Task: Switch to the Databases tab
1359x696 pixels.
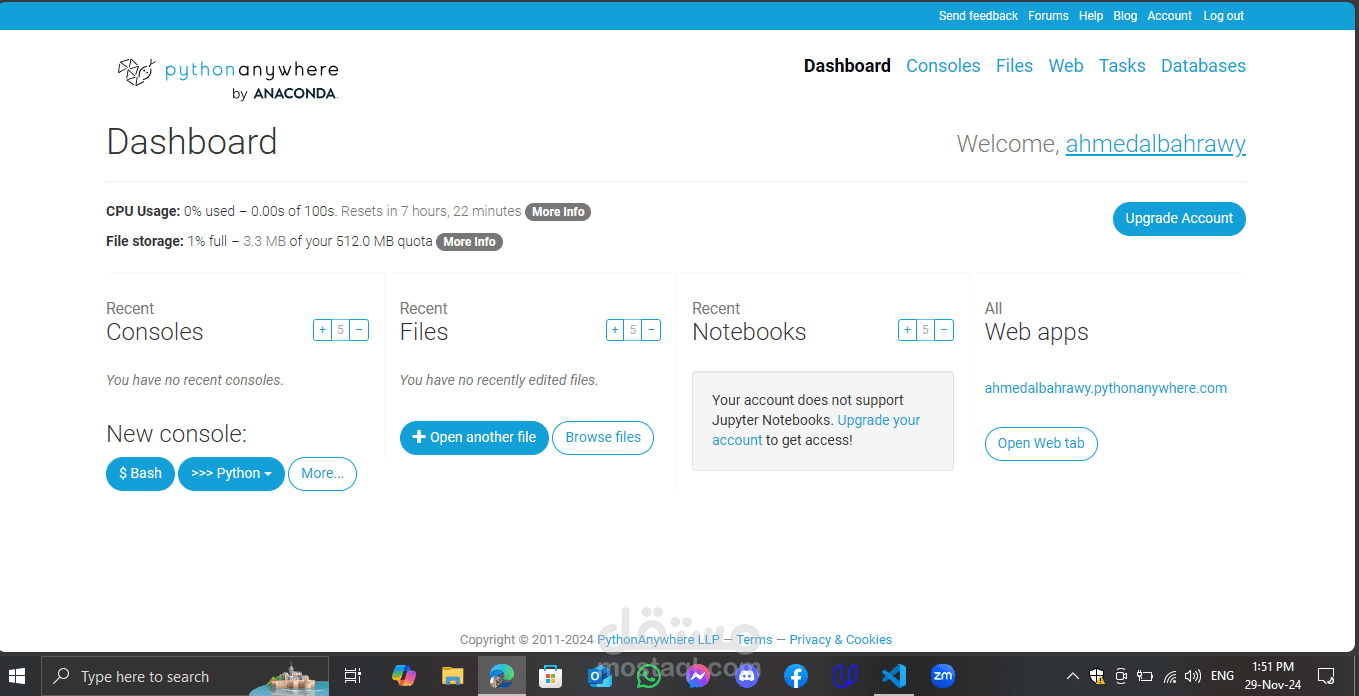Action: coord(1203,66)
